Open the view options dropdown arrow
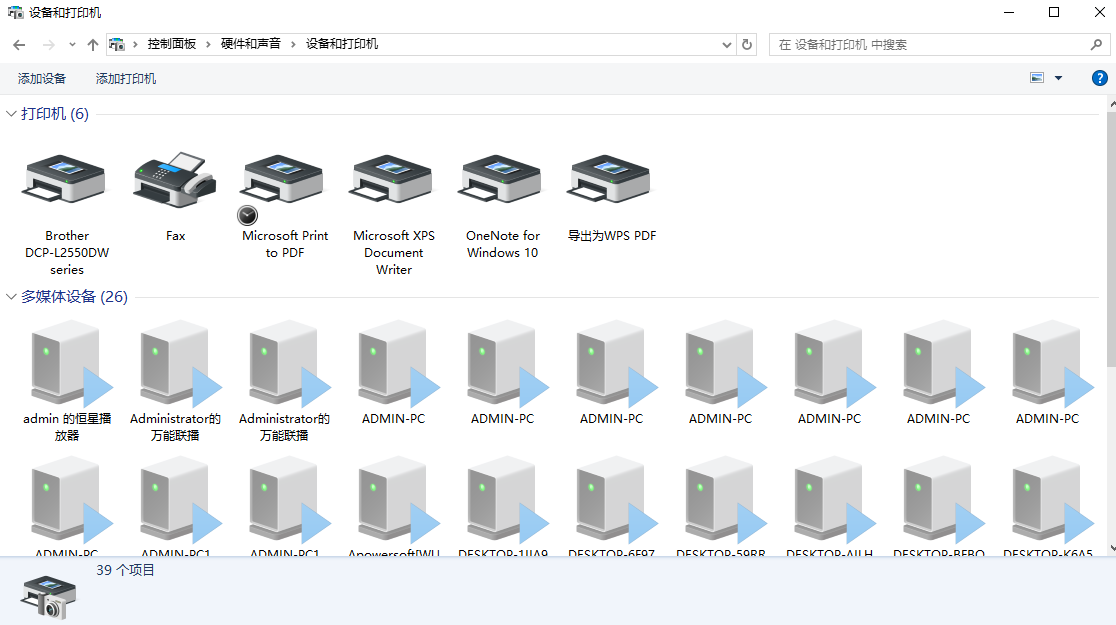 pos(1058,78)
